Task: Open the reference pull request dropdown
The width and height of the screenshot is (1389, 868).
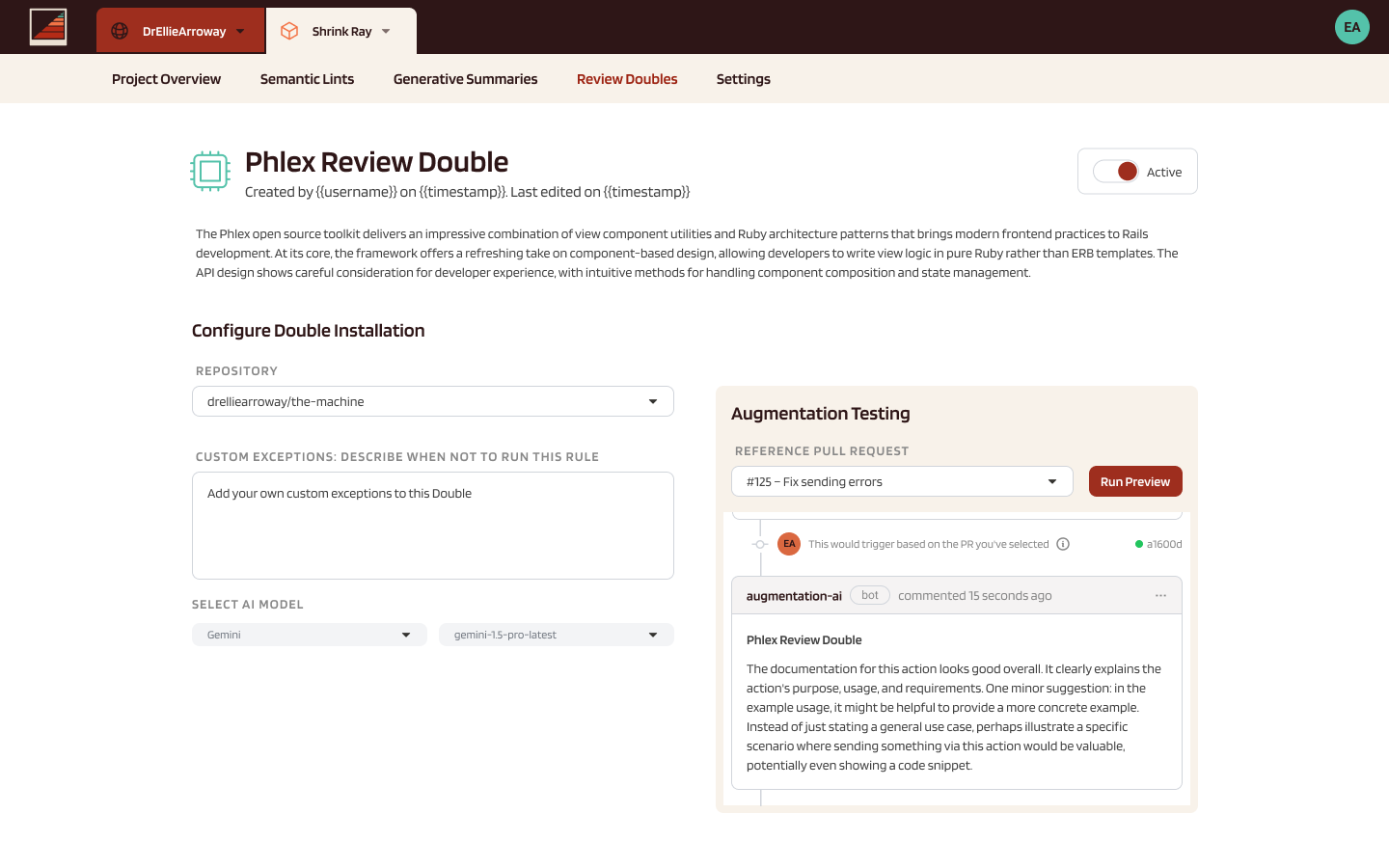Action: pos(902,481)
